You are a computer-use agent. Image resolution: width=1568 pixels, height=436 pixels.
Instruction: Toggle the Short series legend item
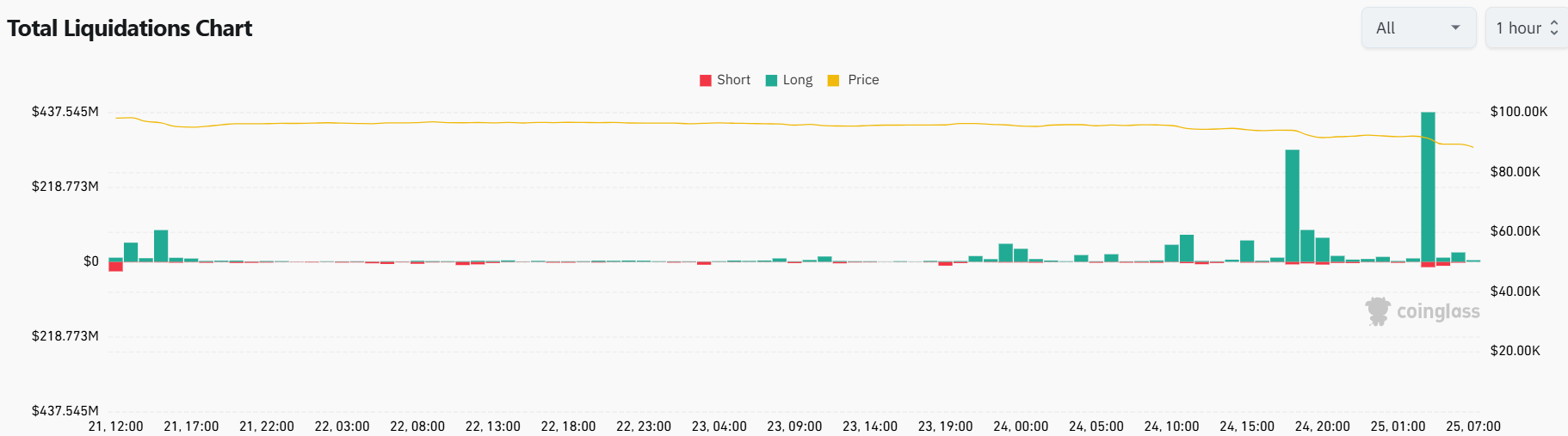point(725,80)
